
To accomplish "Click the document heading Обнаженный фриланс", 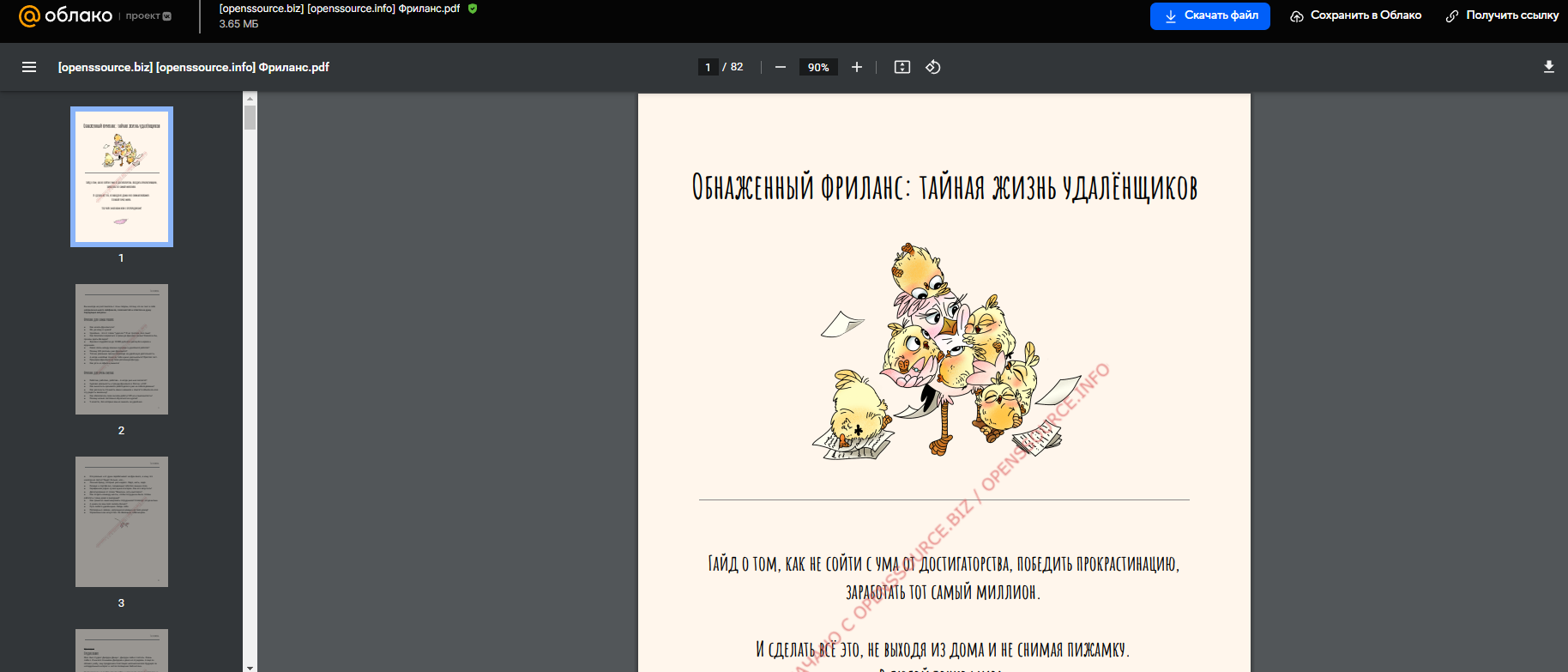I will pyautogui.click(x=944, y=187).
